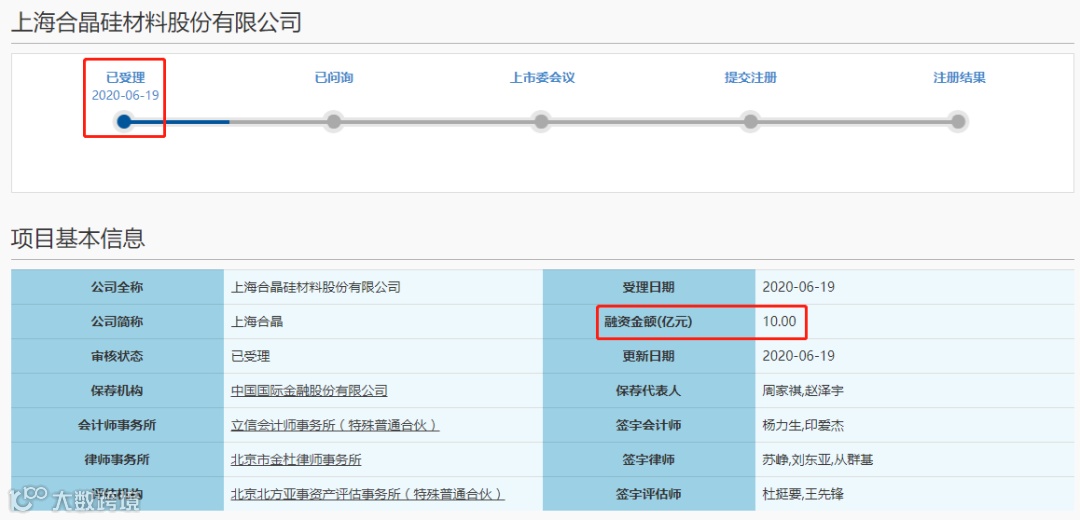The width and height of the screenshot is (1080, 520).
Task: Click the 受理日期 label cell
Action: [649, 287]
